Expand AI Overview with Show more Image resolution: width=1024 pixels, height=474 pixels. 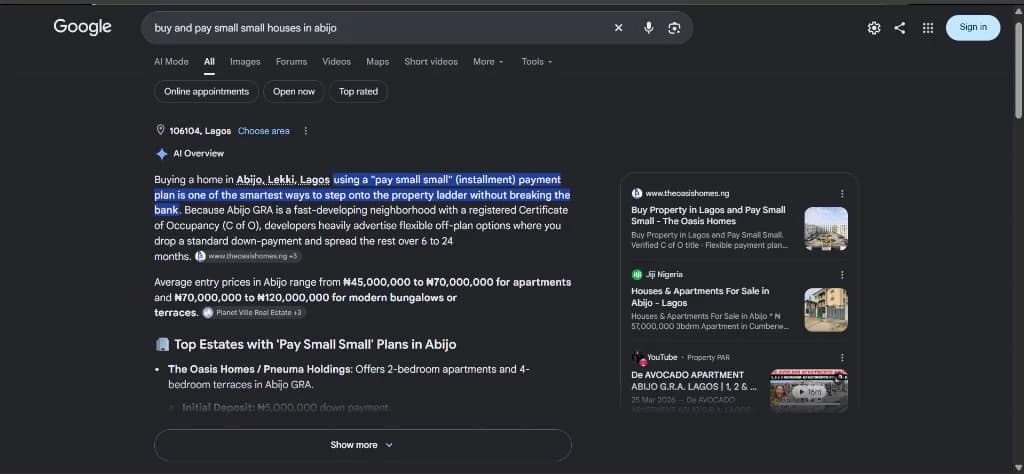(x=362, y=445)
